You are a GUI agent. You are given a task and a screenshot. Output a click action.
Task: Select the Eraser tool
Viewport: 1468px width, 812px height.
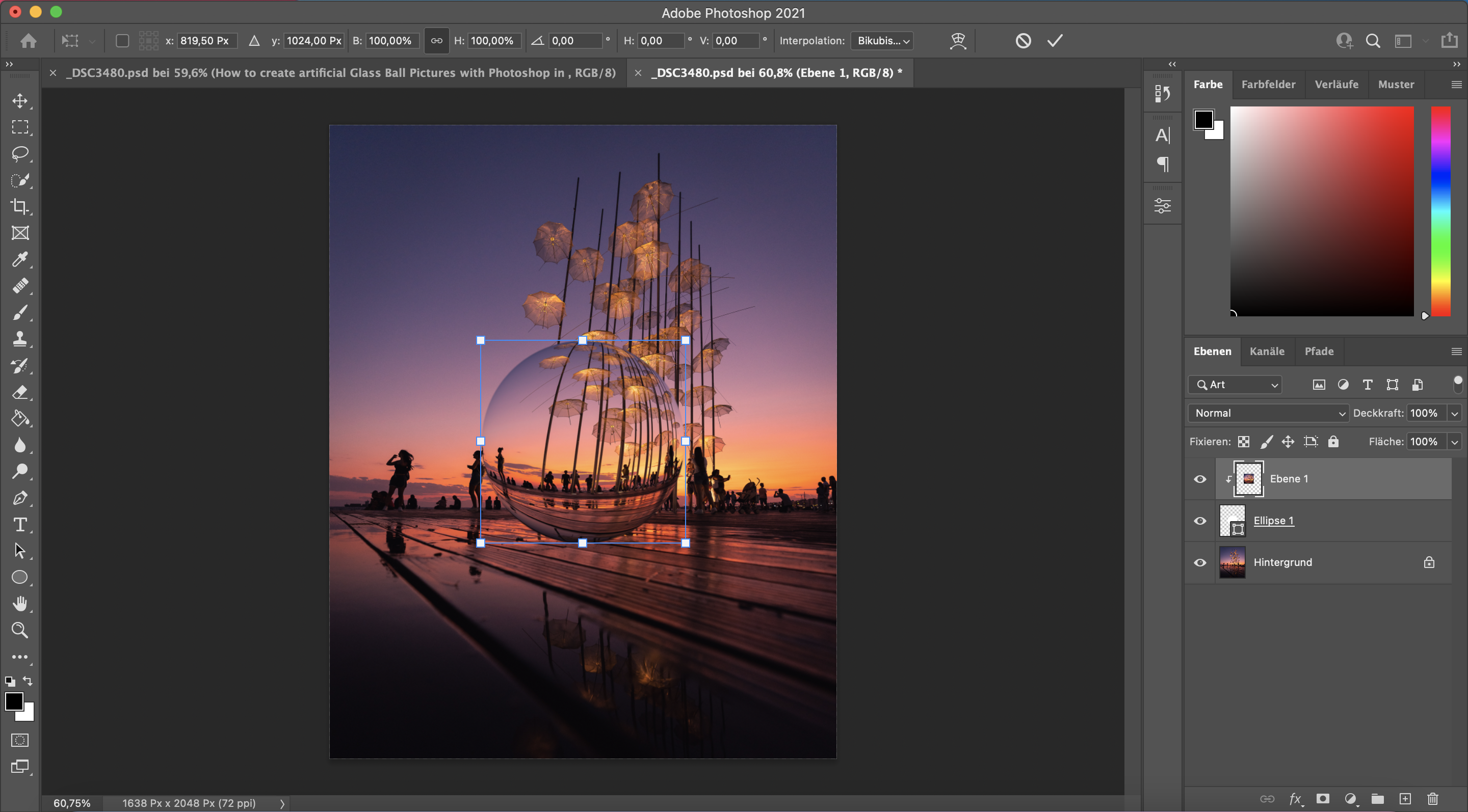(20, 392)
